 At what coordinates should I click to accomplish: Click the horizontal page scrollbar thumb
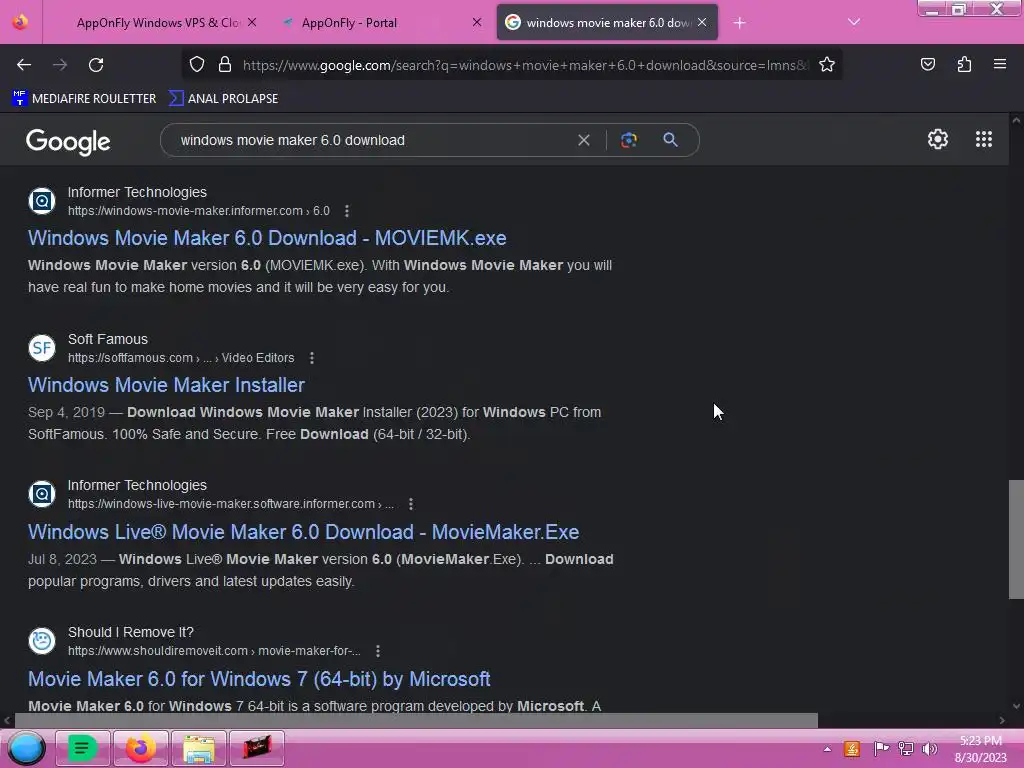tap(416, 720)
